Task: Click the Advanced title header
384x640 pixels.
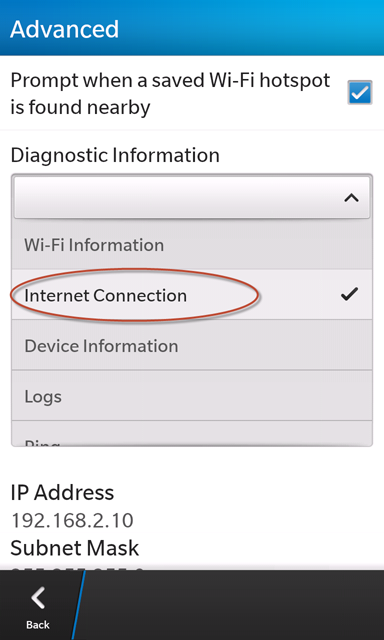Action: (x=64, y=29)
